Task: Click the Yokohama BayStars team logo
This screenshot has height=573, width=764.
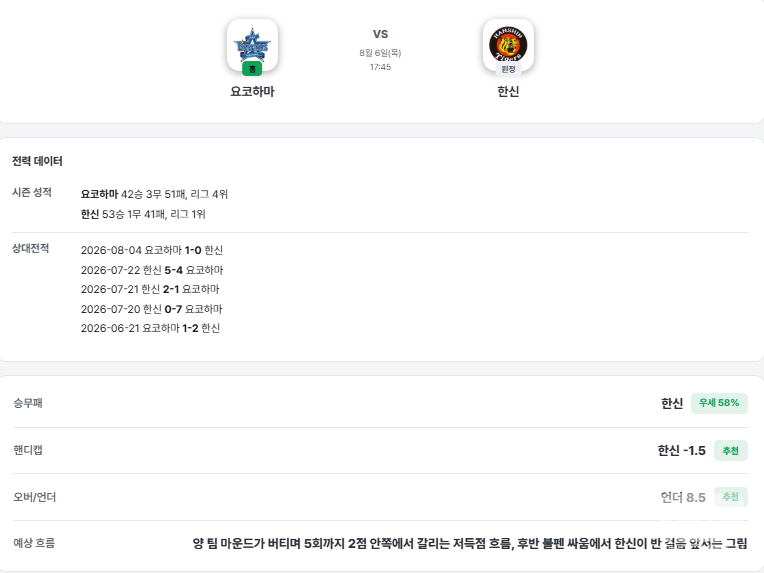Action: click(x=252, y=45)
